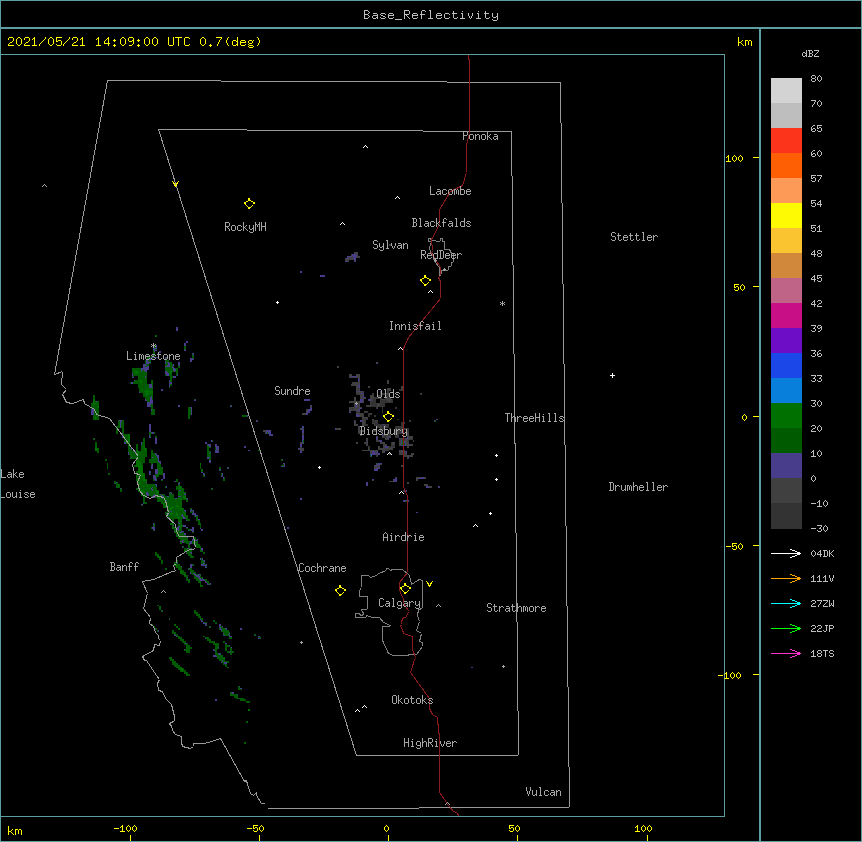Select the yellow diamond marker above RockyMH
Image resolution: width=862 pixels, height=842 pixels.
click(249, 204)
